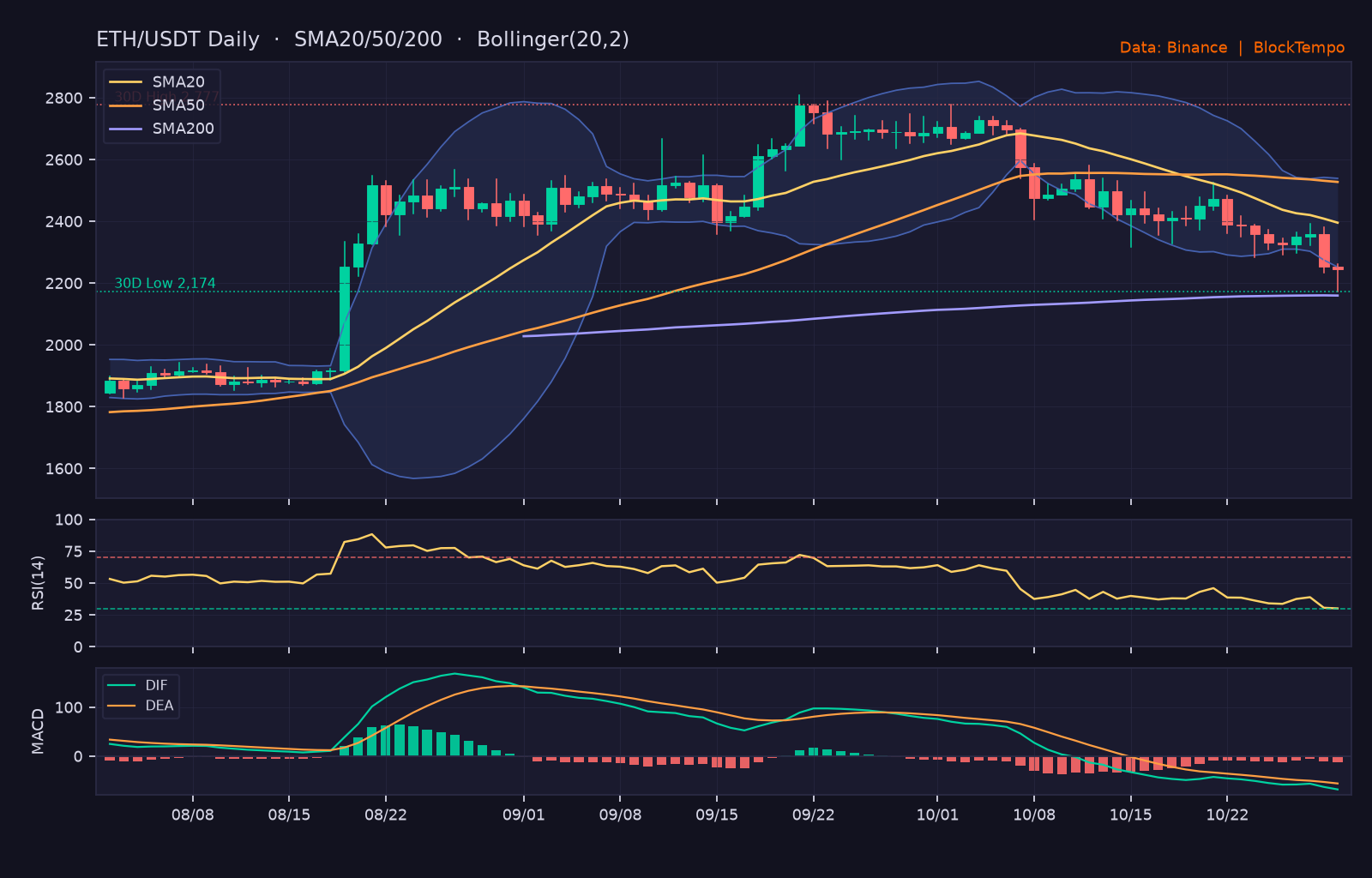1372x878 pixels.
Task: Select the SMA20 legend entry
Action: click(x=159, y=82)
